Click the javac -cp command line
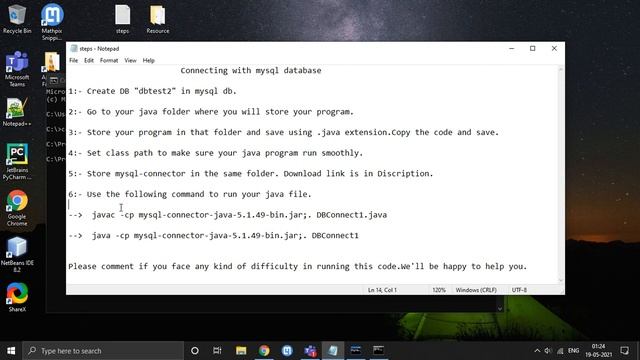Viewport: 640px width, 360px height. 228,215
